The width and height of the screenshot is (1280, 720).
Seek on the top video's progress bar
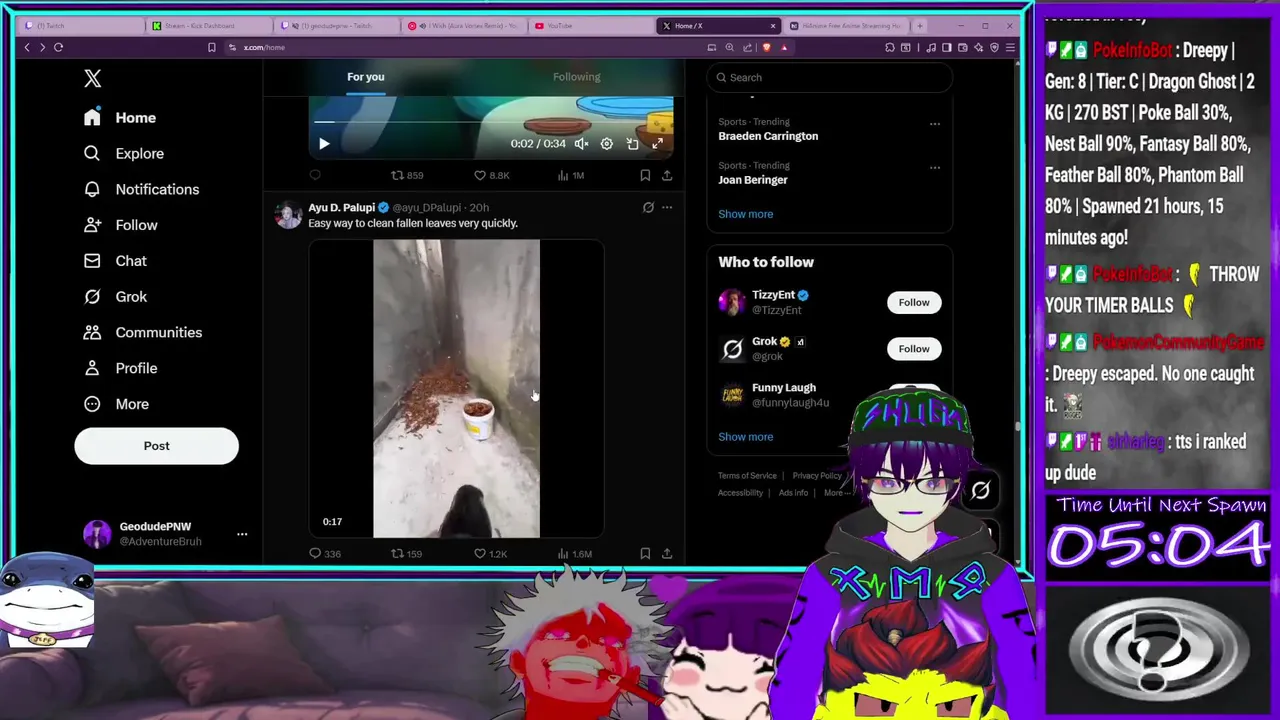pyautogui.click(x=490, y=122)
